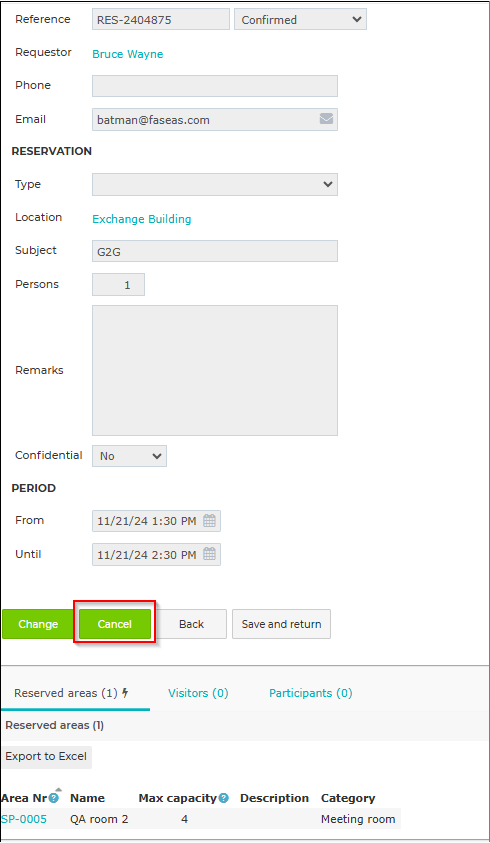Click the Reserved areas (1) subheading

(x=54, y=725)
